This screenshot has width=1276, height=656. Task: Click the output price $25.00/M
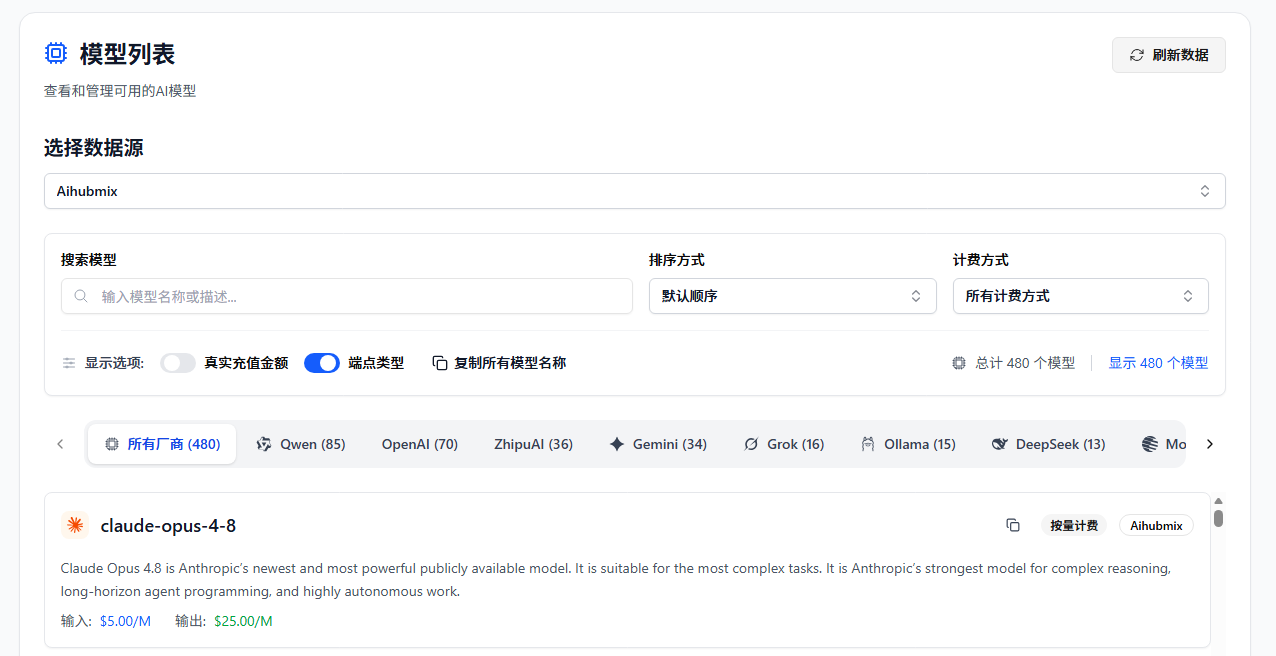coord(243,621)
